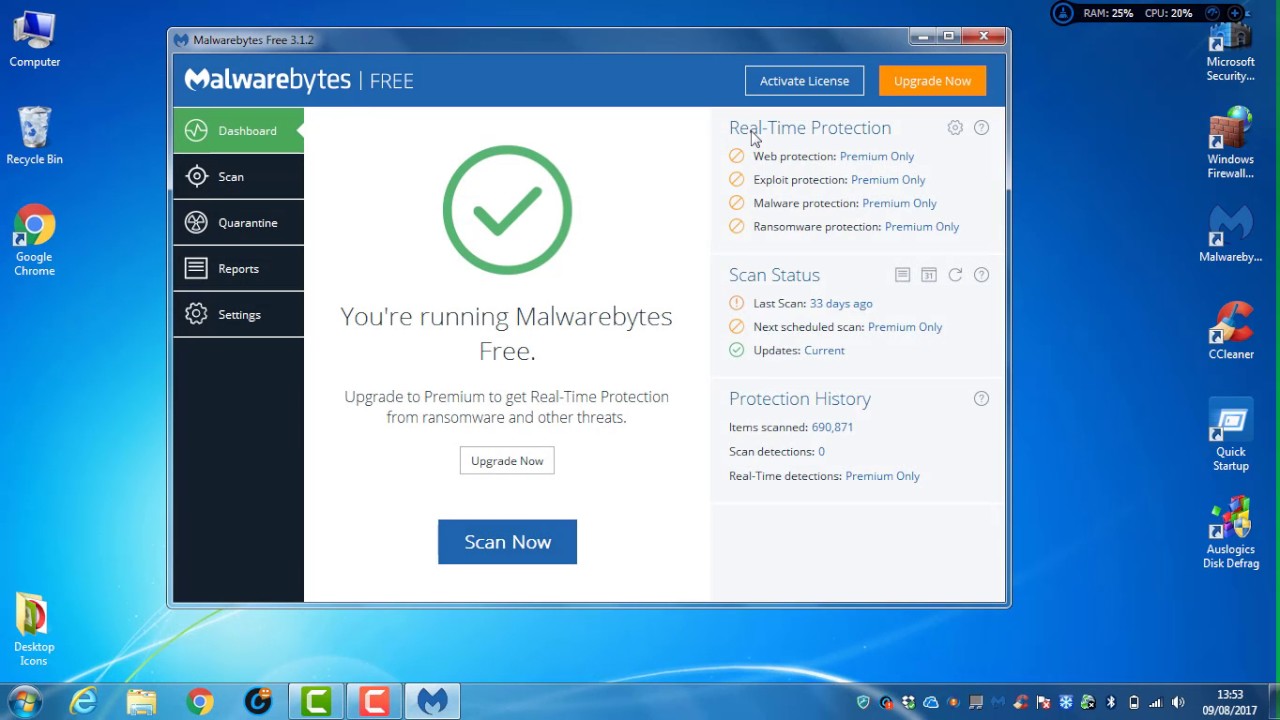
Task: Click the Activate License button
Action: point(804,81)
